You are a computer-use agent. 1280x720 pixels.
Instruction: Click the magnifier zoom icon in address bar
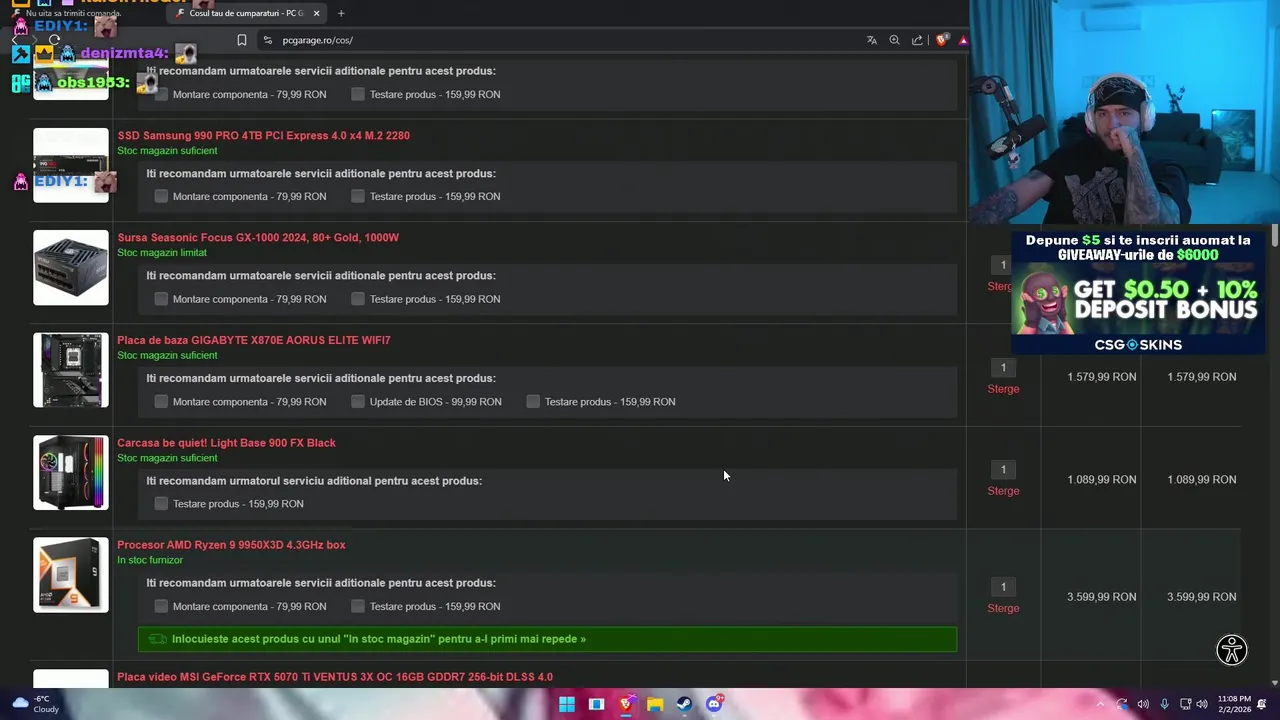point(894,40)
